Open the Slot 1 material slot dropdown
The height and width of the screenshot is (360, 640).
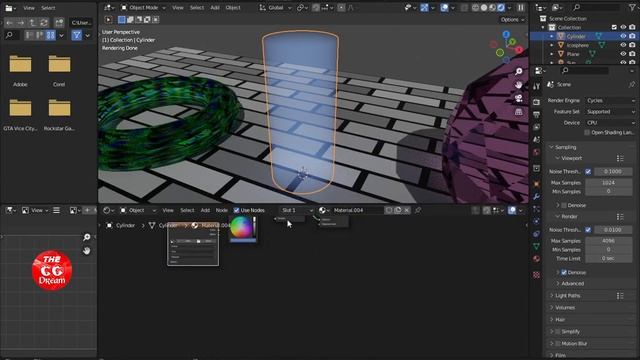[297, 210]
